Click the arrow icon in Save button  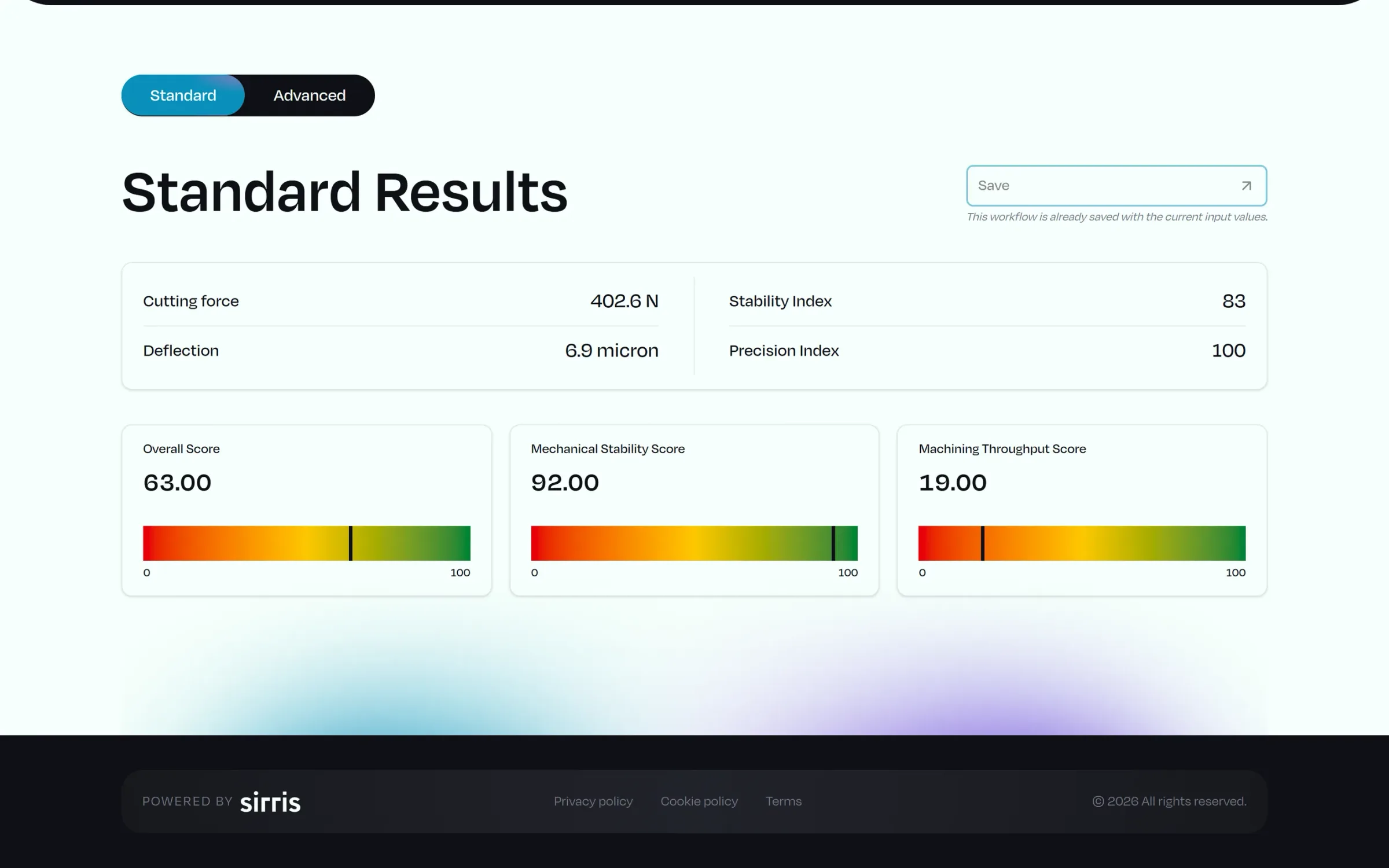[x=1246, y=186]
